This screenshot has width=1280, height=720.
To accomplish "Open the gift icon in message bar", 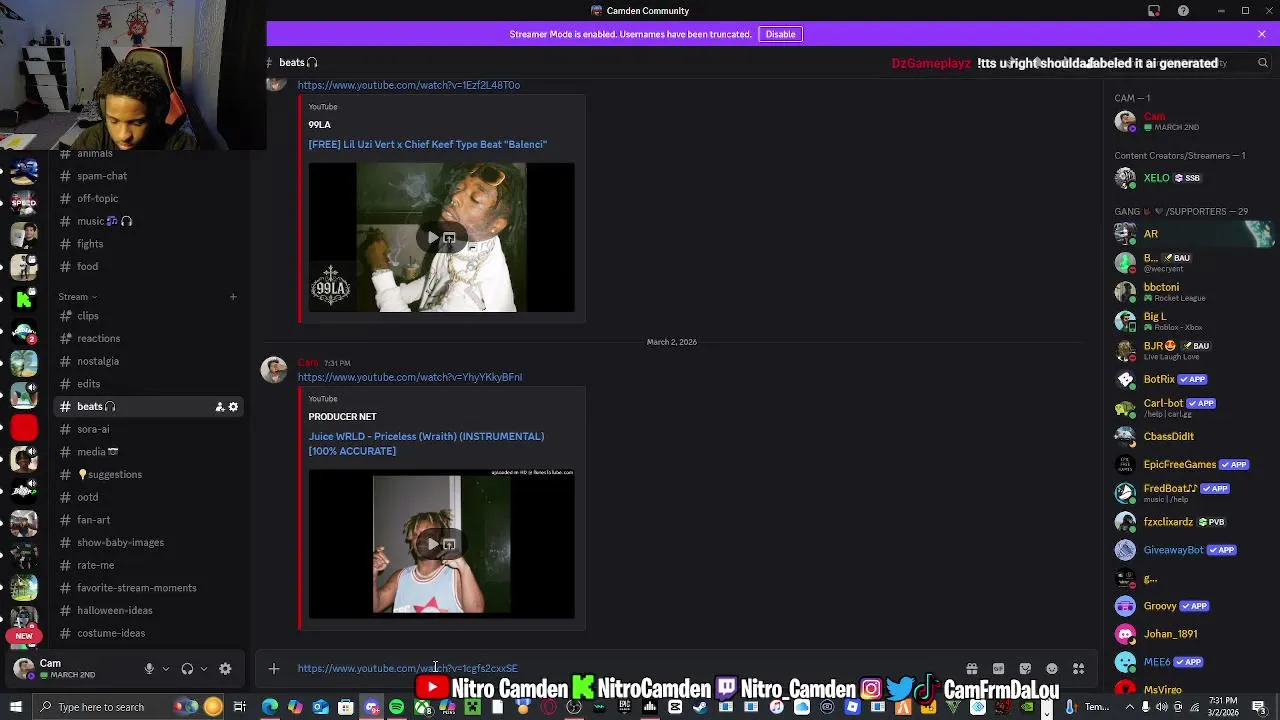I will coord(971,669).
